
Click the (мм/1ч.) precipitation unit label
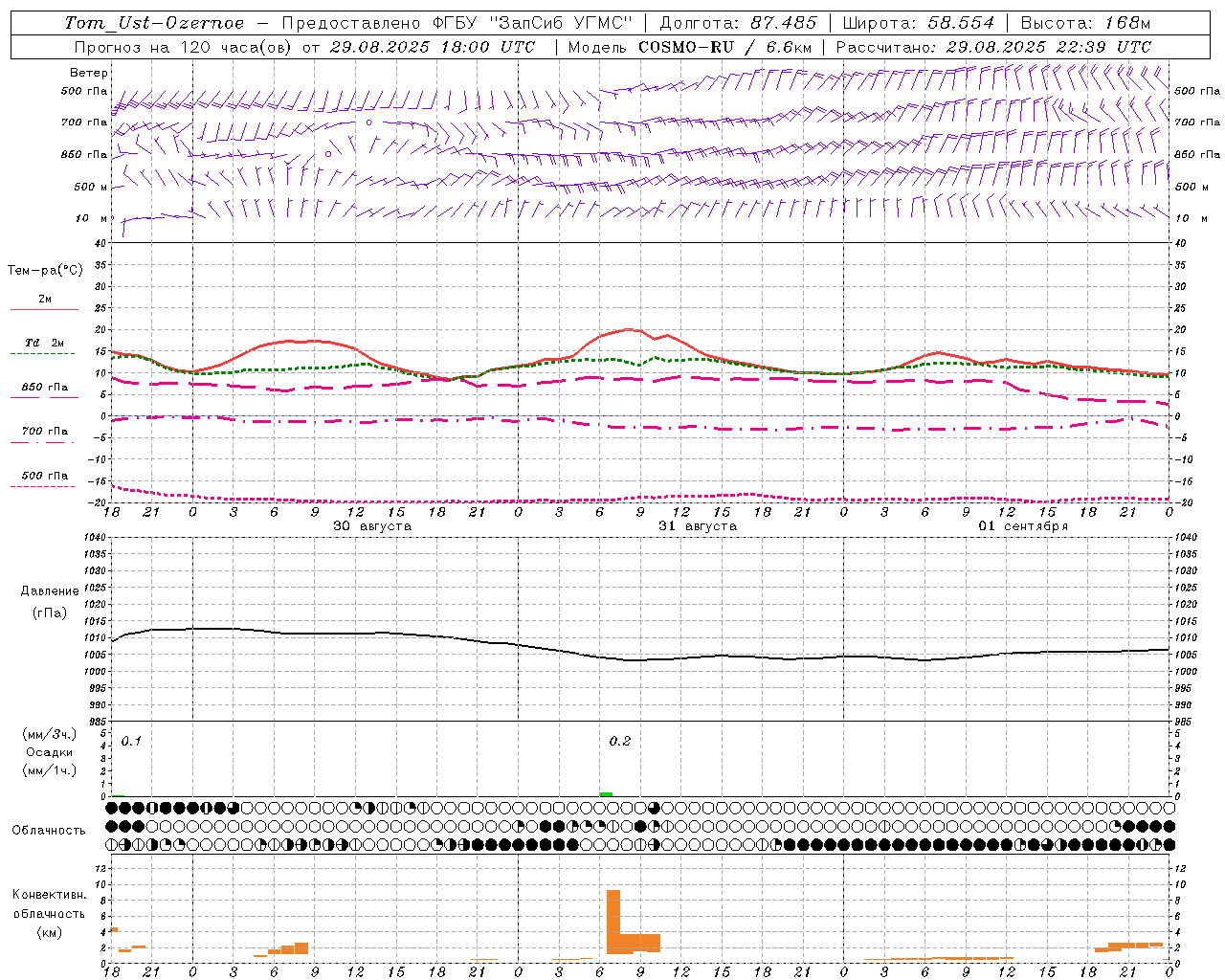pyautogui.click(x=50, y=770)
